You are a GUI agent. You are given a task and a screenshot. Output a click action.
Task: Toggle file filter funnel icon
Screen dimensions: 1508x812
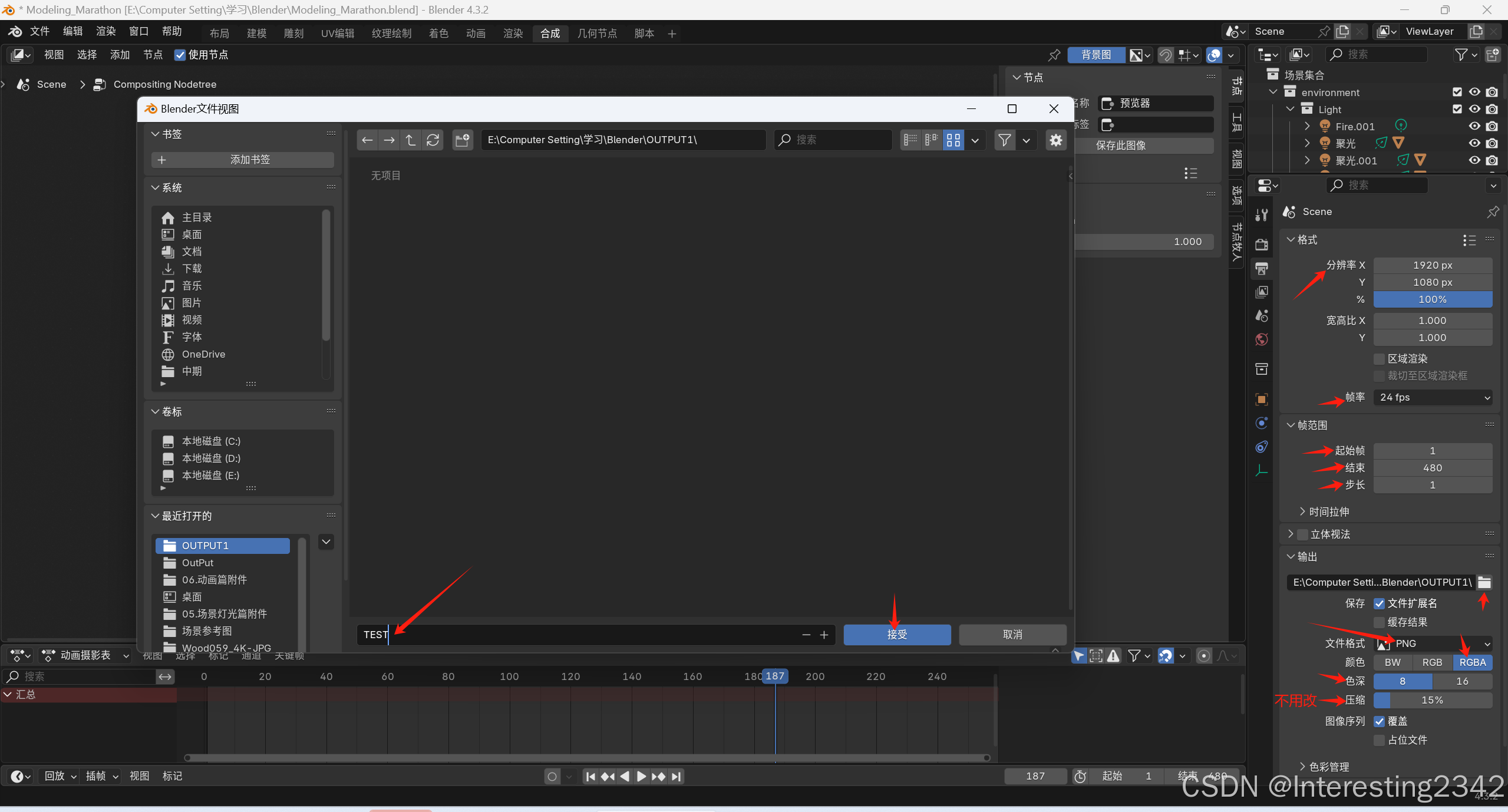click(1004, 140)
